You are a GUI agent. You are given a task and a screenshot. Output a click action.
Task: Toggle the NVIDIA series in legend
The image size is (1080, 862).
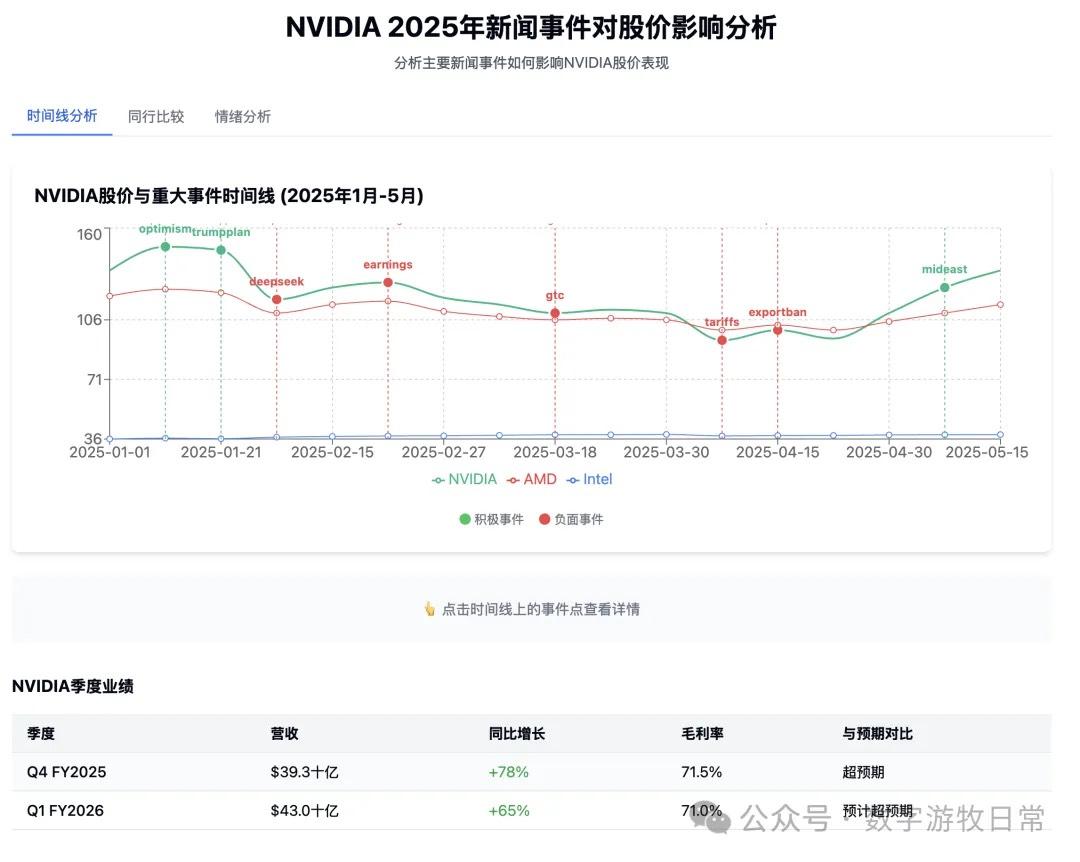pyautogui.click(x=465, y=479)
